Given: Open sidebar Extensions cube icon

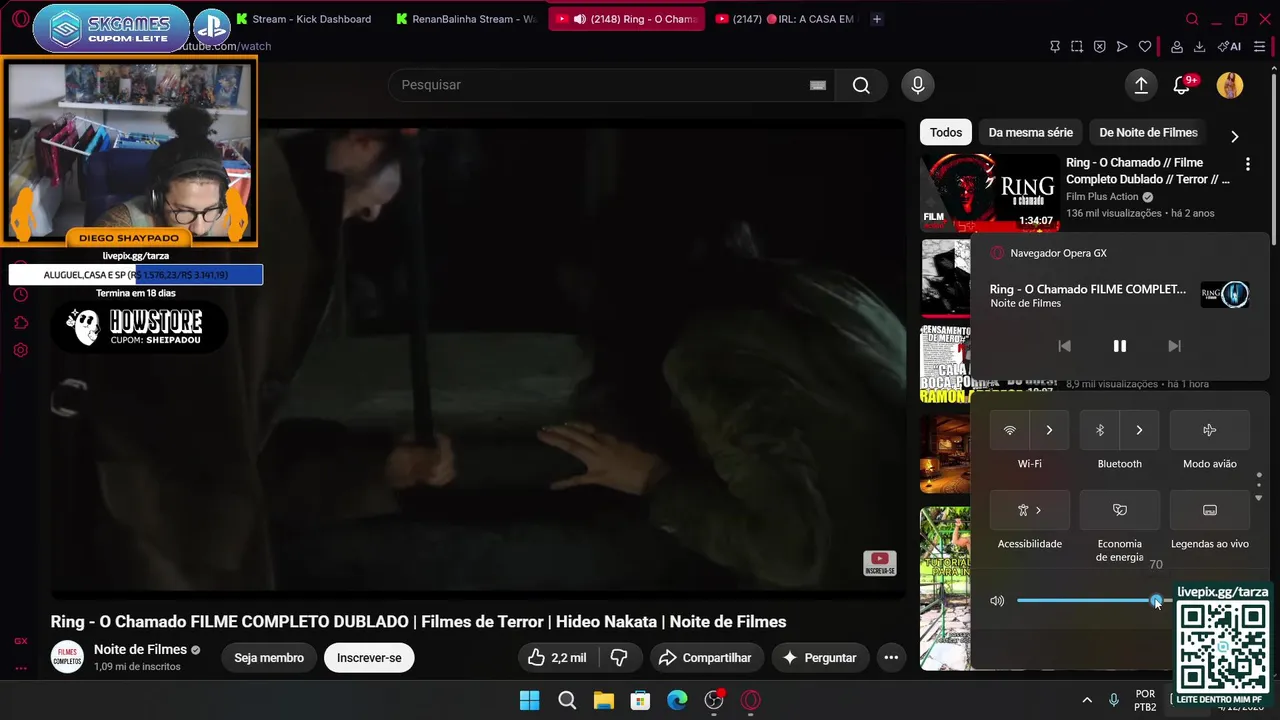Looking at the screenshot, I should tap(20, 322).
